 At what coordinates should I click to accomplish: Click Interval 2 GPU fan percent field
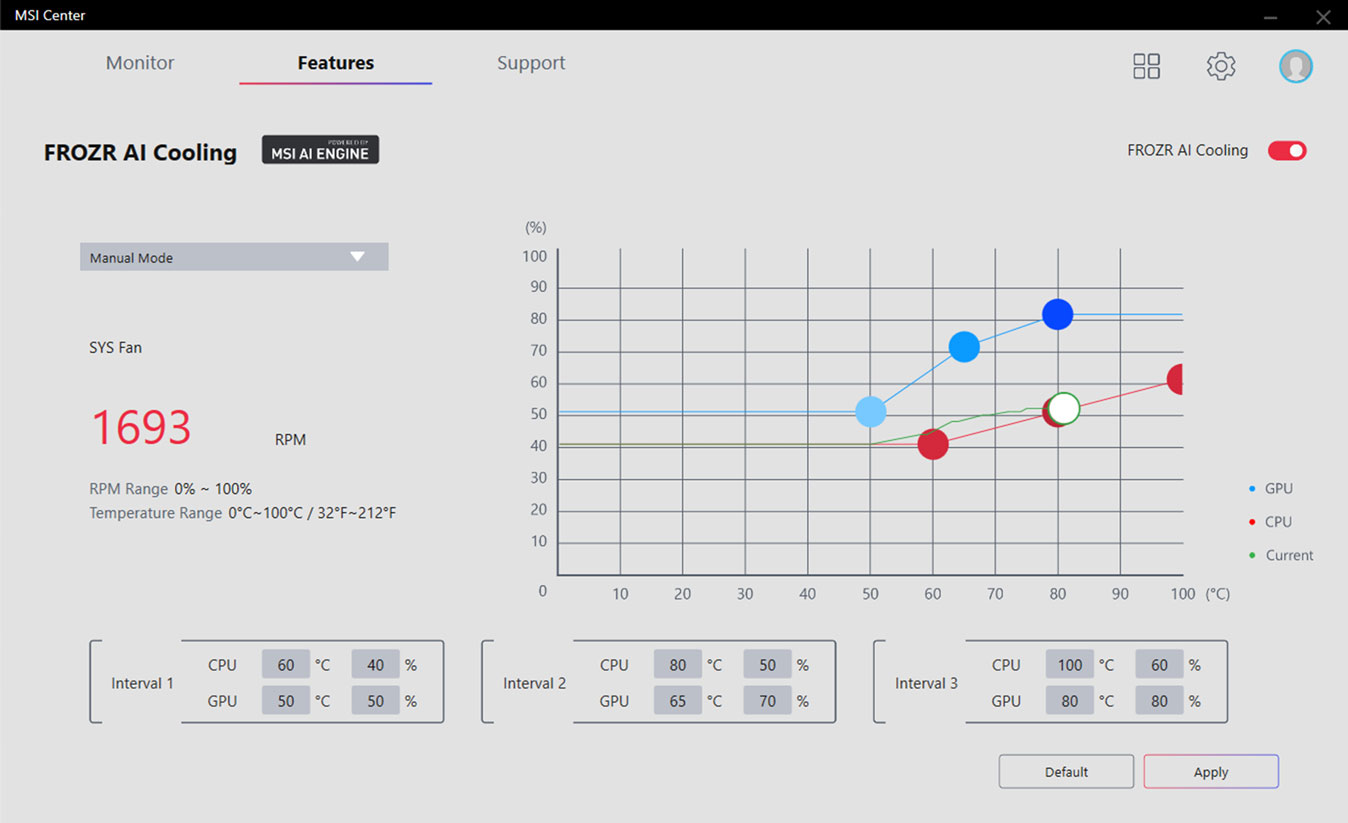tap(767, 701)
